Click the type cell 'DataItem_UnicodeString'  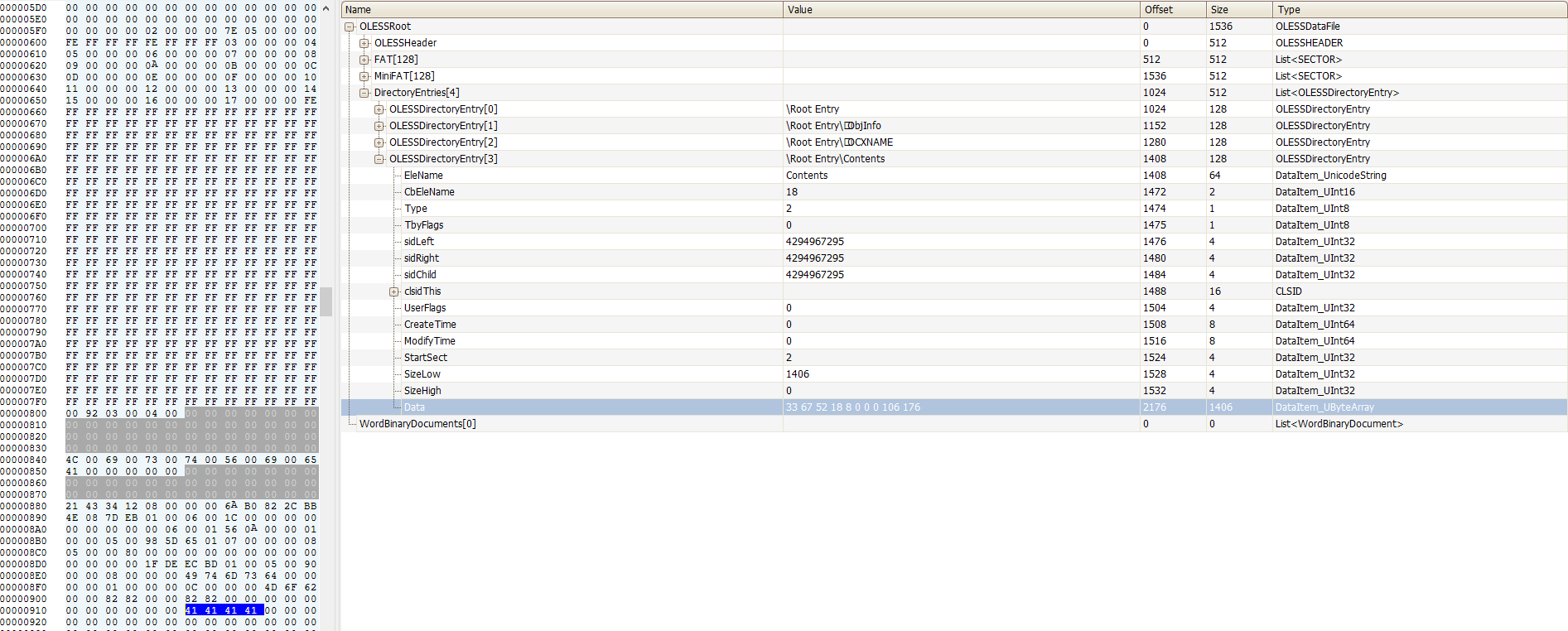pos(1331,176)
